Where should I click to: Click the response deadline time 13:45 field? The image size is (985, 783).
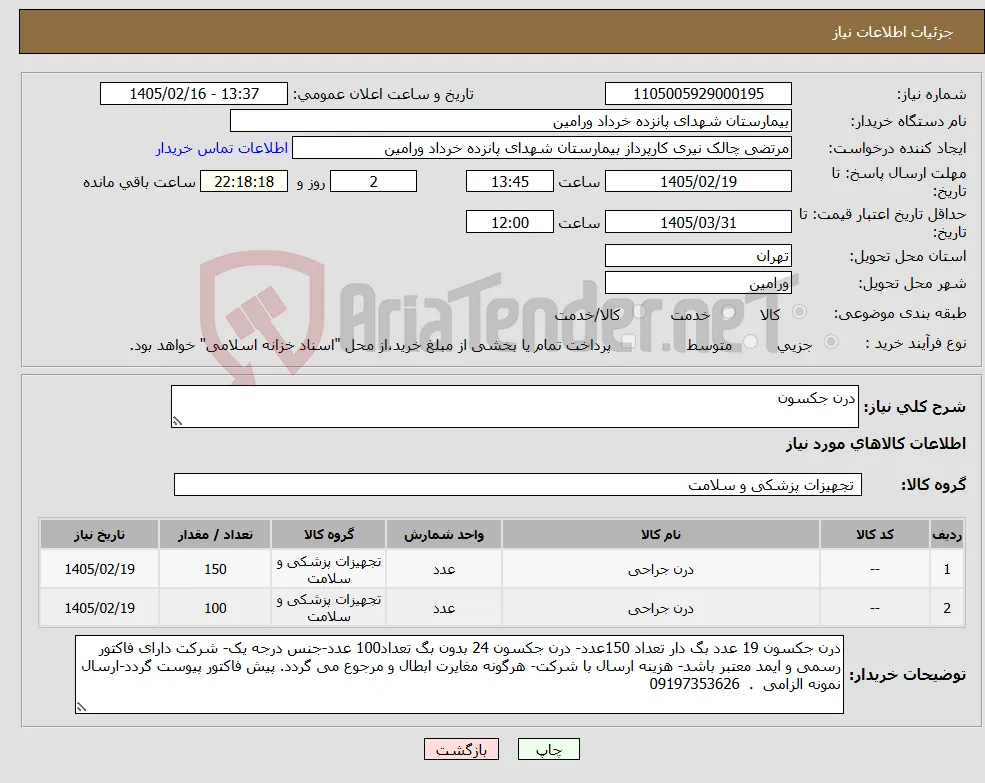(x=509, y=182)
